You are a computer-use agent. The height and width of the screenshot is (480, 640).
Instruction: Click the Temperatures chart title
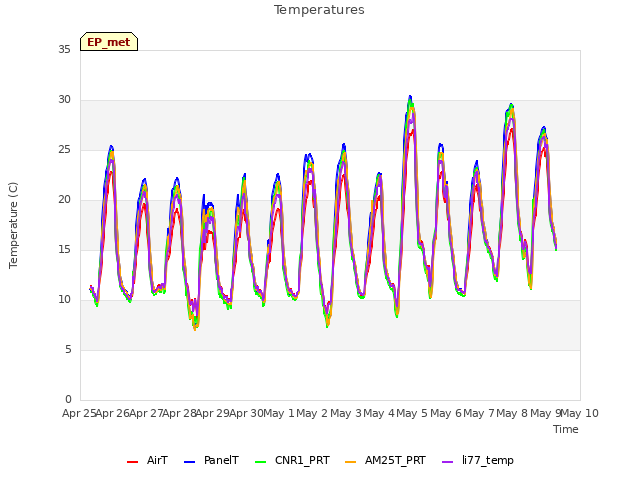[x=319, y=10]
